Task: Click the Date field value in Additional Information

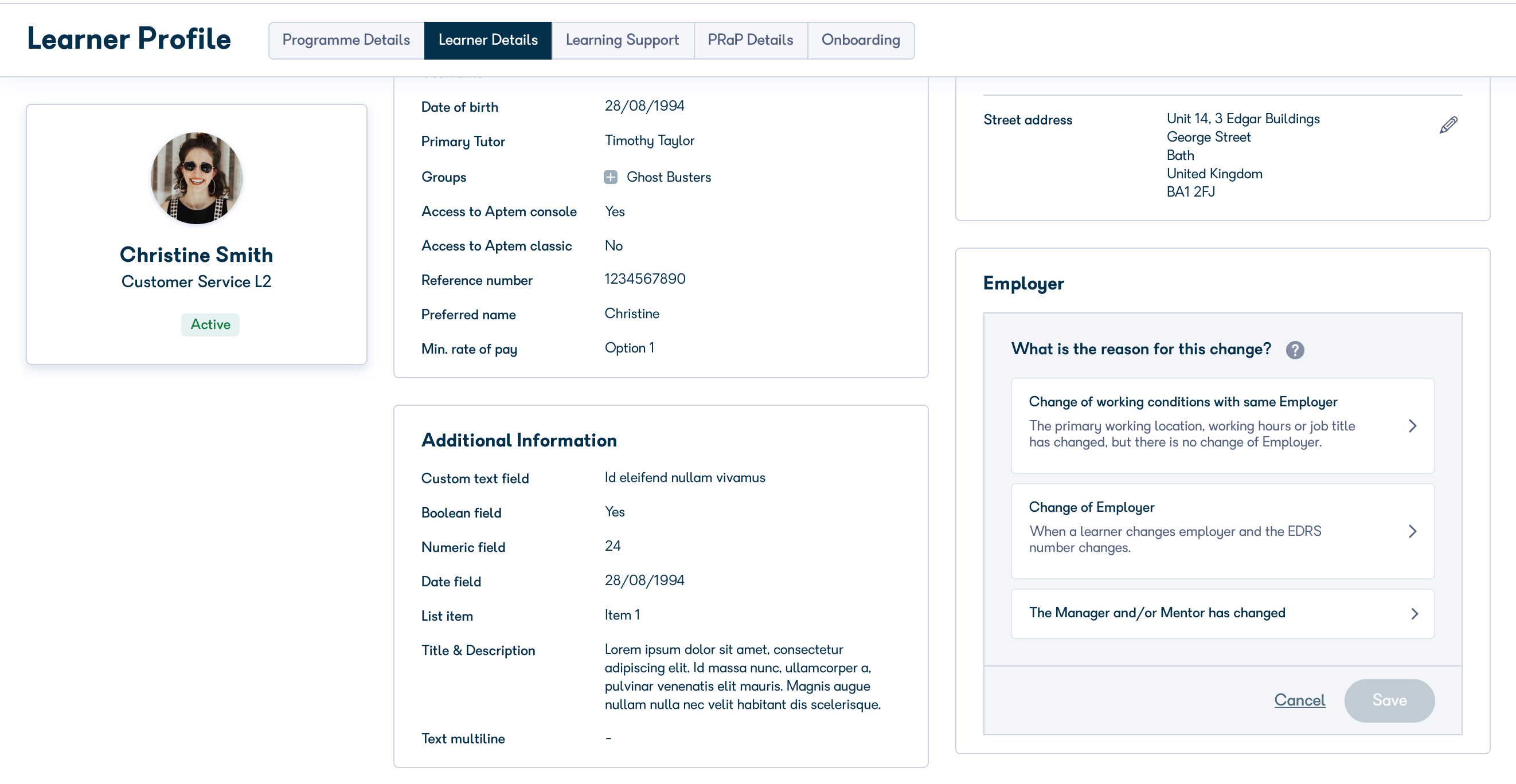Action: [644, 581]
